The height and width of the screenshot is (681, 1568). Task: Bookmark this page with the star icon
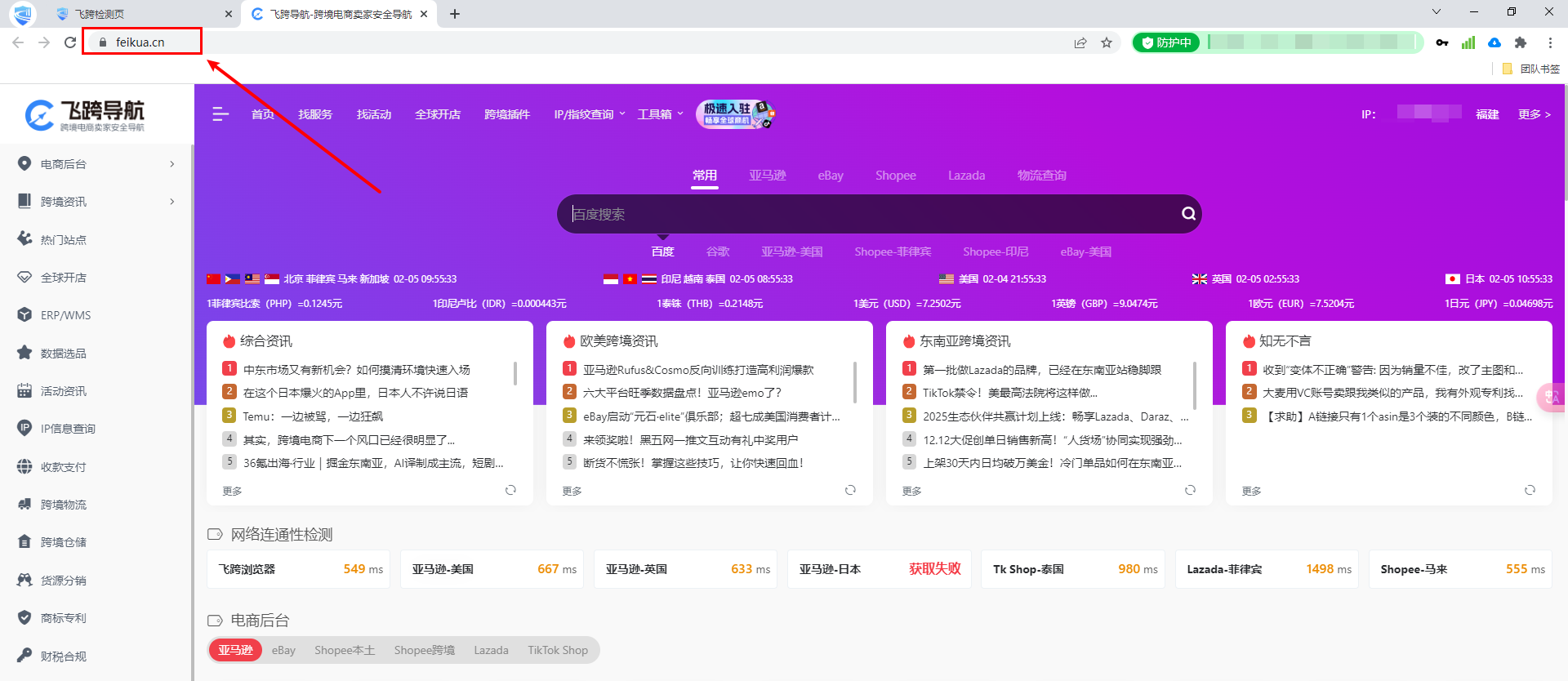[x=1107, y=42]
